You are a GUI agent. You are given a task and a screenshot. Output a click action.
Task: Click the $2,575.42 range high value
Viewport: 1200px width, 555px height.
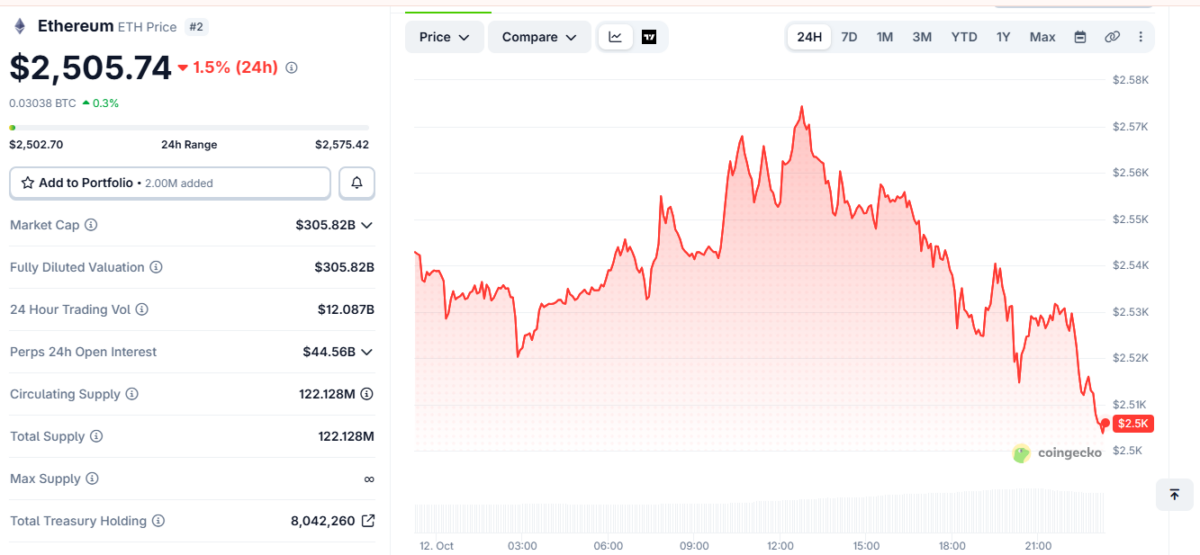[342, 145]
